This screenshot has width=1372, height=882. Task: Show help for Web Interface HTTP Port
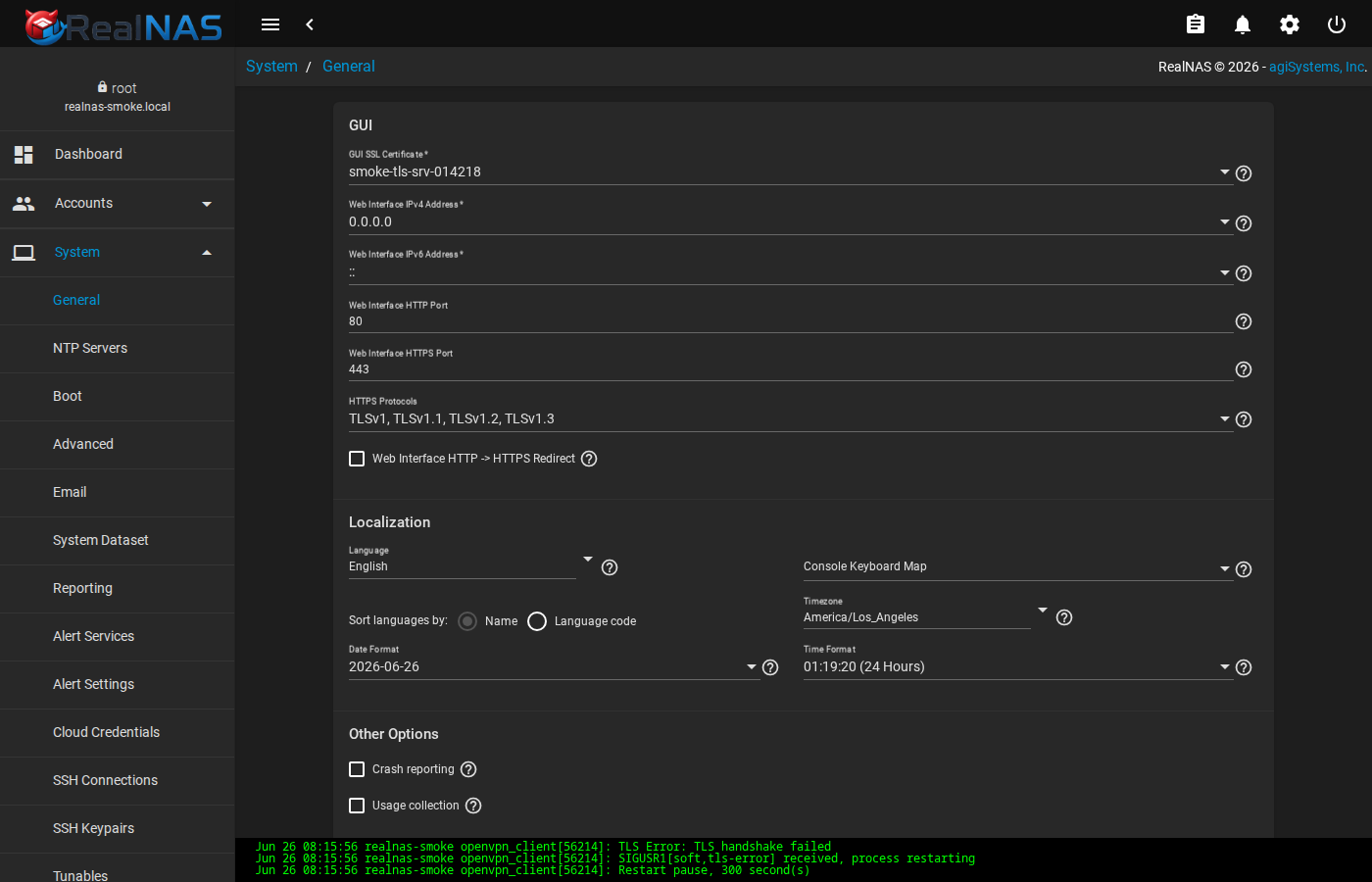click(1244, 321)
